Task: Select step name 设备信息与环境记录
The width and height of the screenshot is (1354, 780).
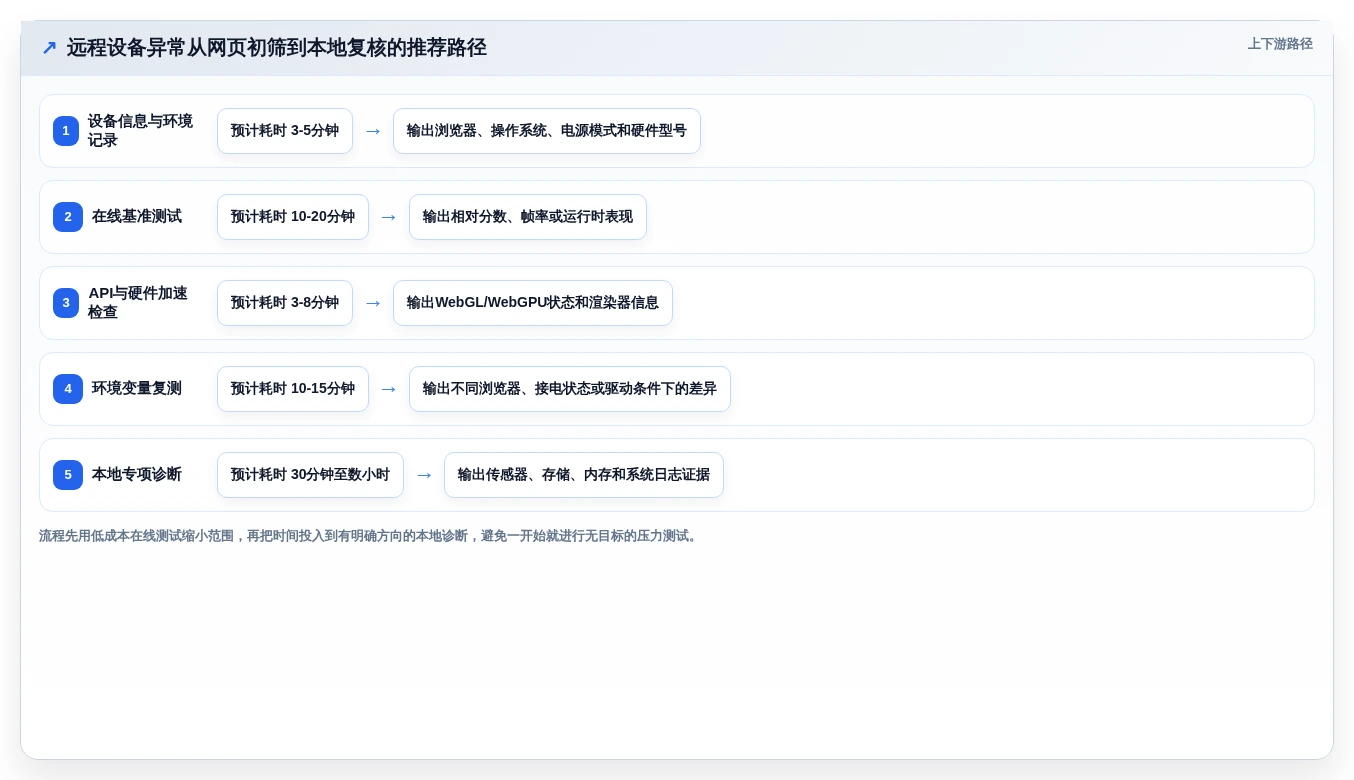Action: (141, 131)
